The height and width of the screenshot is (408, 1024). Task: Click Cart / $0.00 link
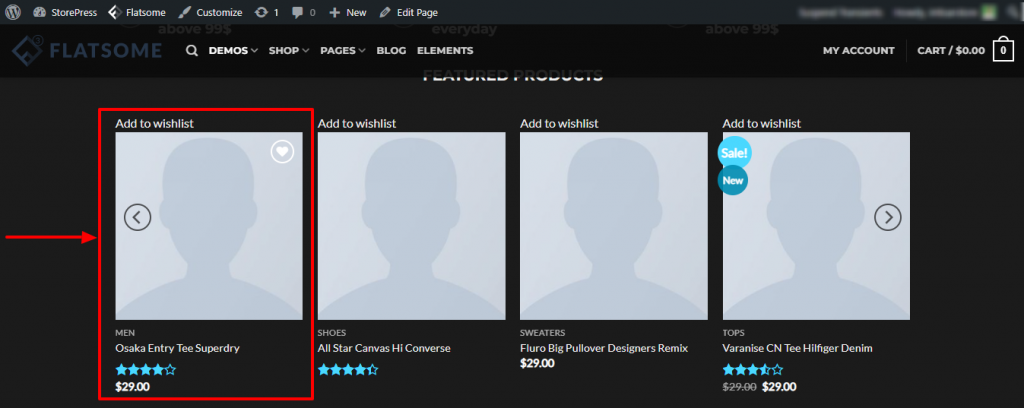coord(951,50)
